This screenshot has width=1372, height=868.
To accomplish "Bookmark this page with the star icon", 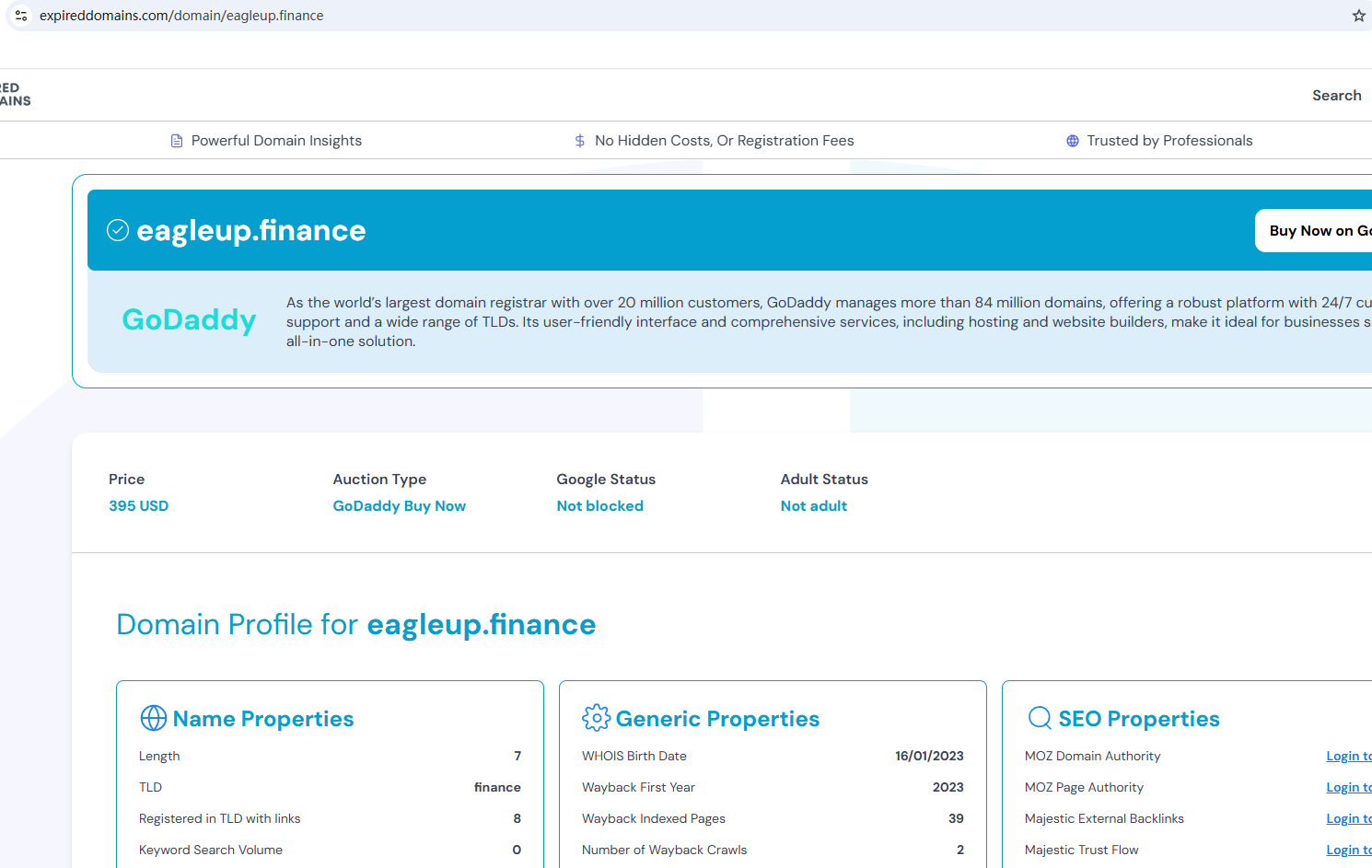I will (x=1358, y=16).
